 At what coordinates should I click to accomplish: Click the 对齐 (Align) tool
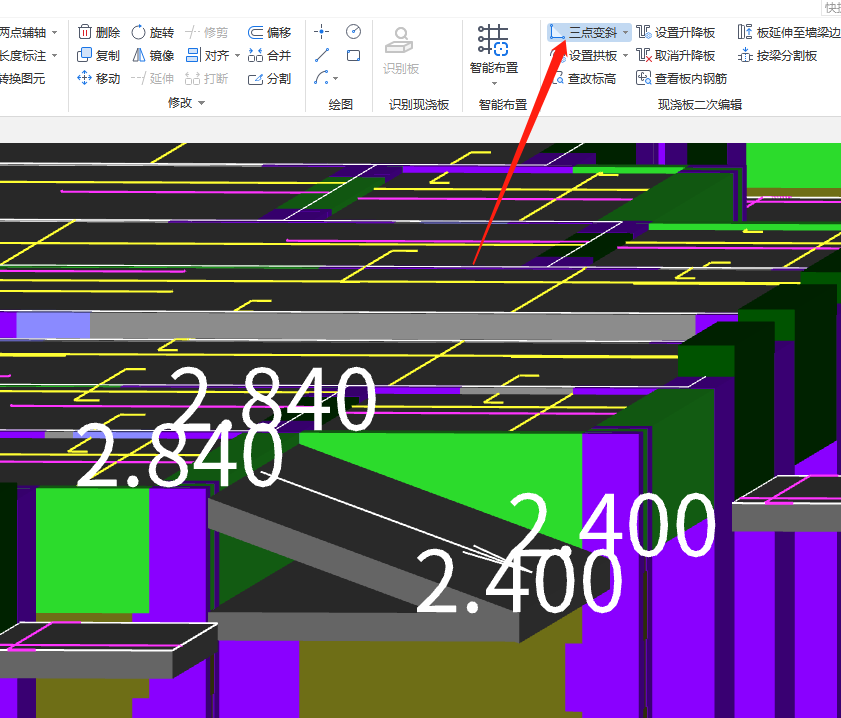[x=208, y=55]
